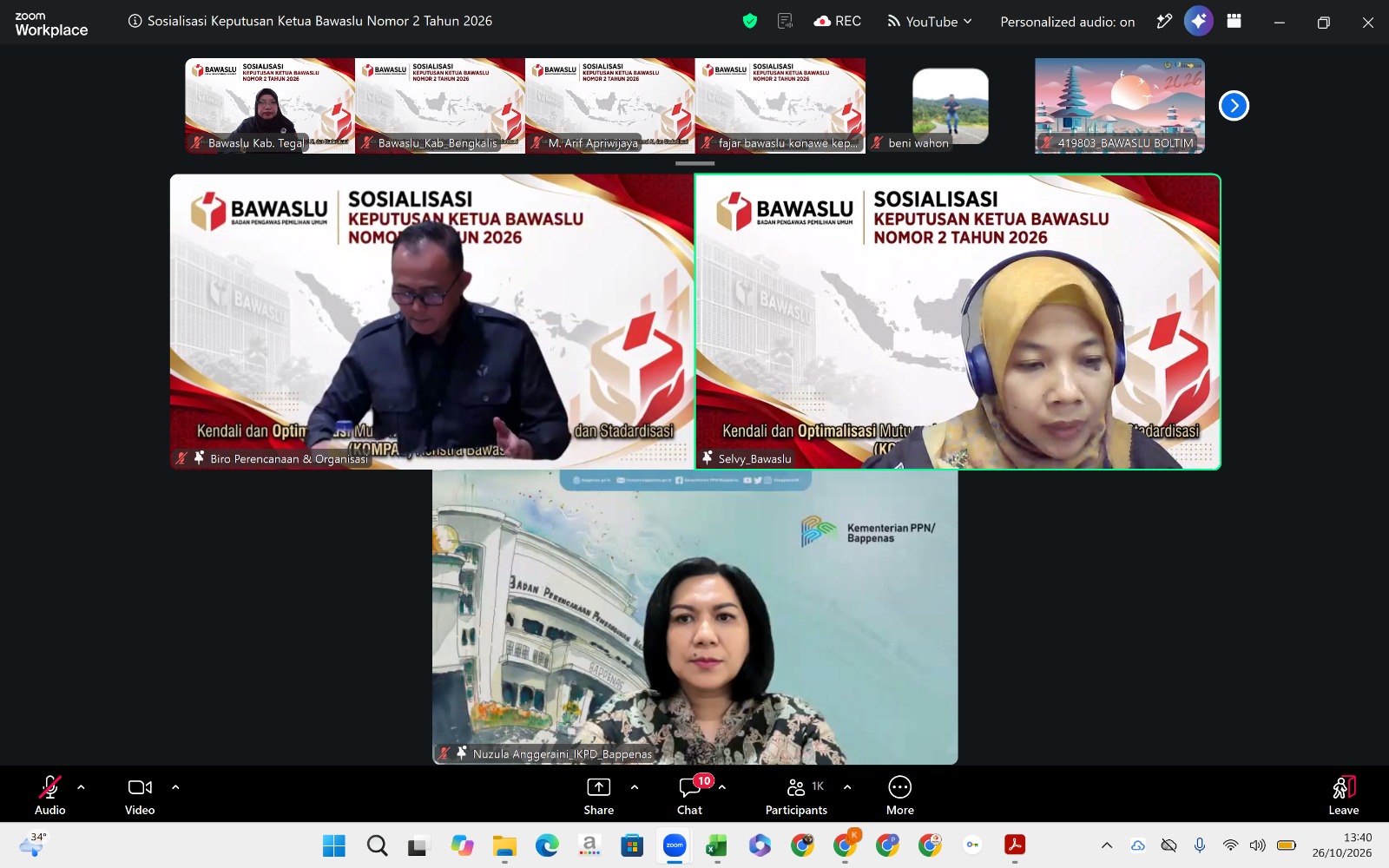Open the Chat panel with 10 unread
Screen dimensions: 1389x868
691,795
